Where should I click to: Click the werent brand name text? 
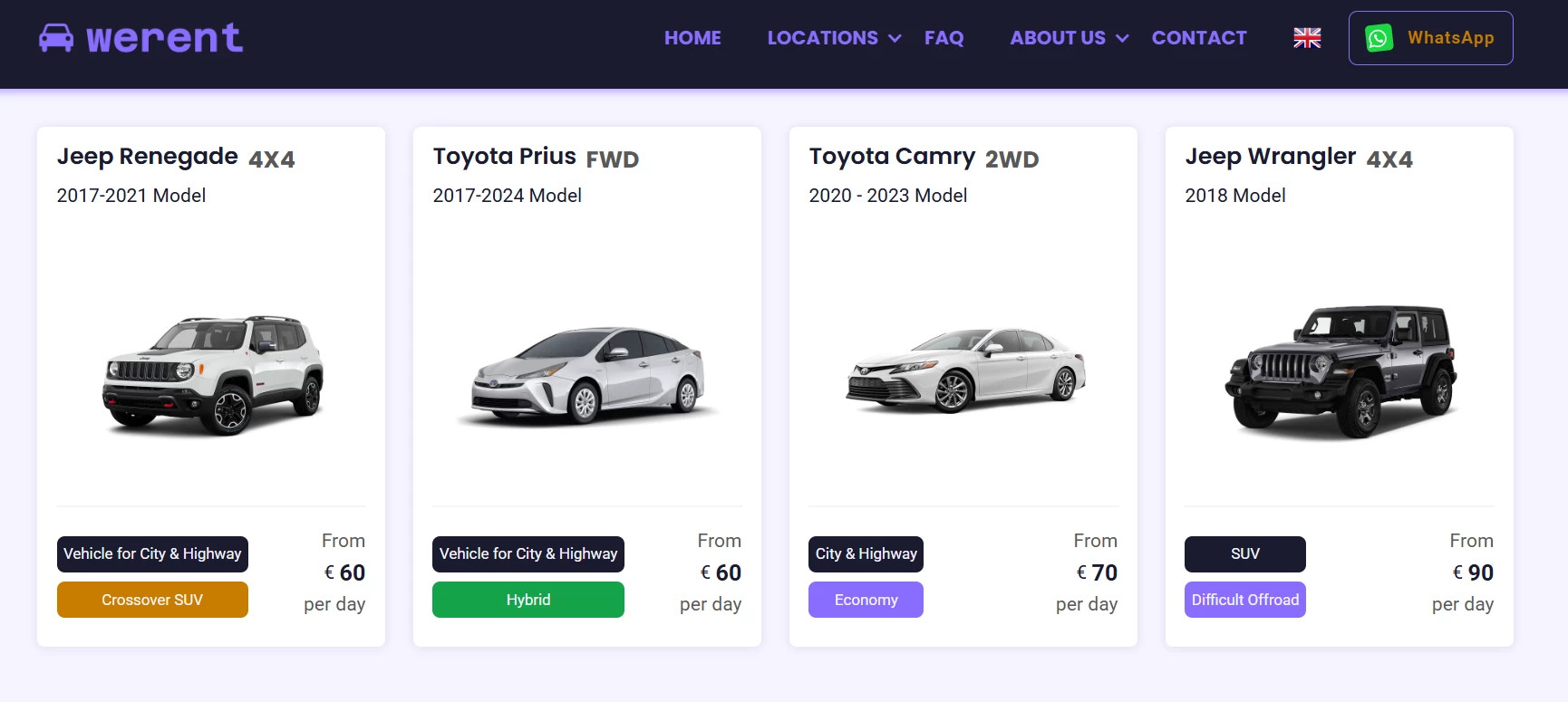[164, 38]
